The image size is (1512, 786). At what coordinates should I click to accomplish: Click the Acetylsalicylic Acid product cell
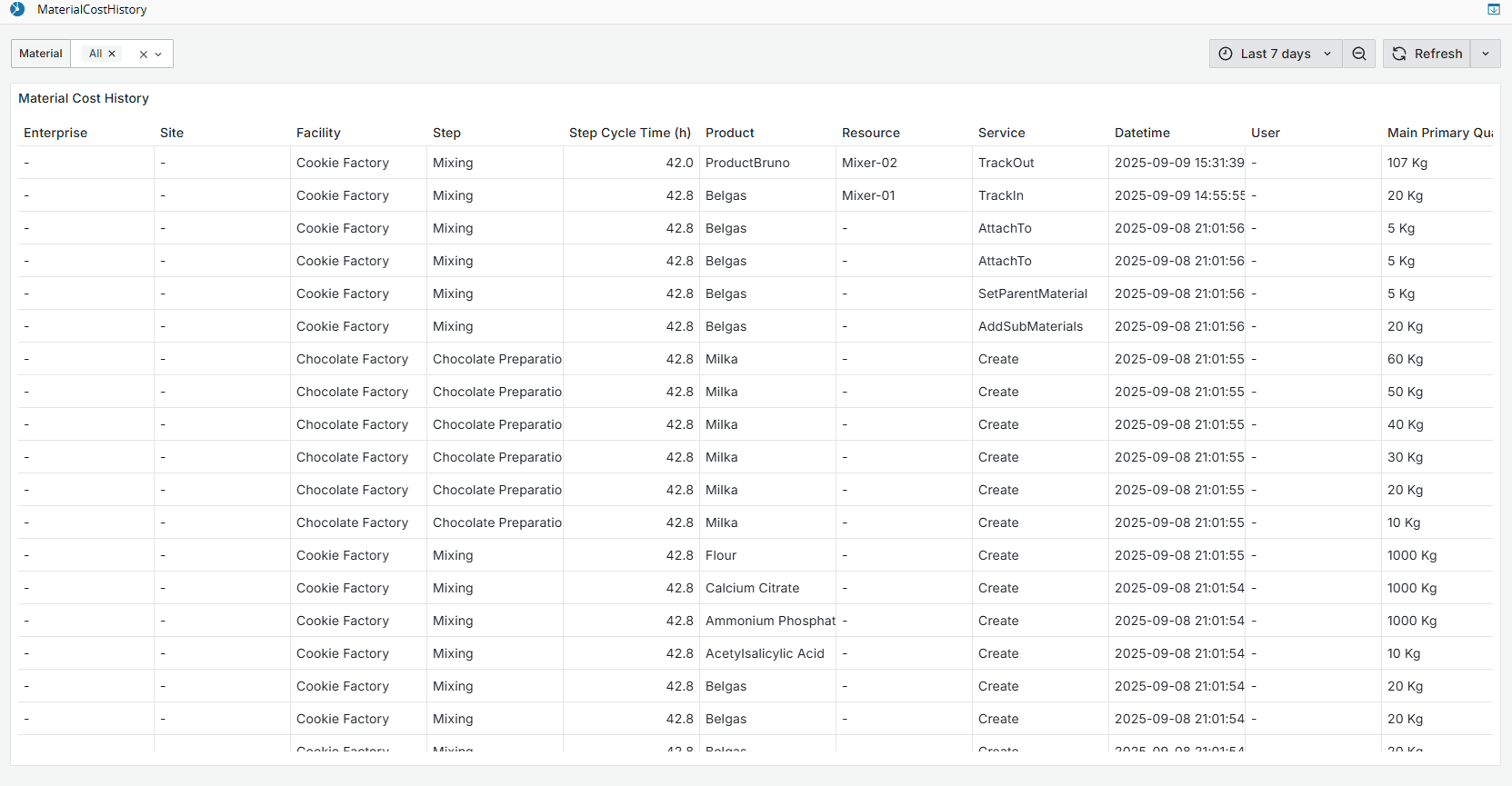pyautogui.click(x=765, y=653)
